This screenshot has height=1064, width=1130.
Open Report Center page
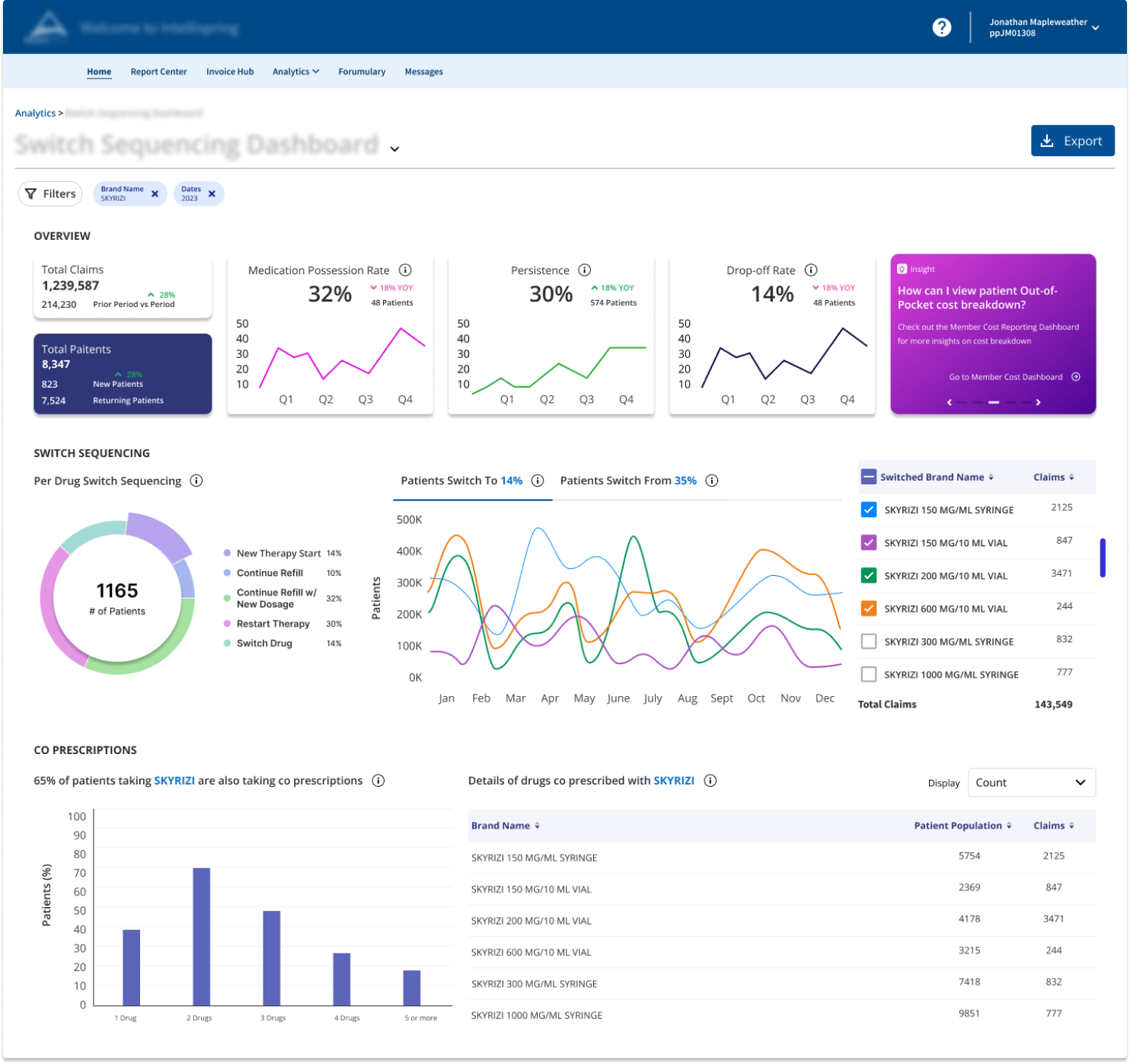coord(158,72)
